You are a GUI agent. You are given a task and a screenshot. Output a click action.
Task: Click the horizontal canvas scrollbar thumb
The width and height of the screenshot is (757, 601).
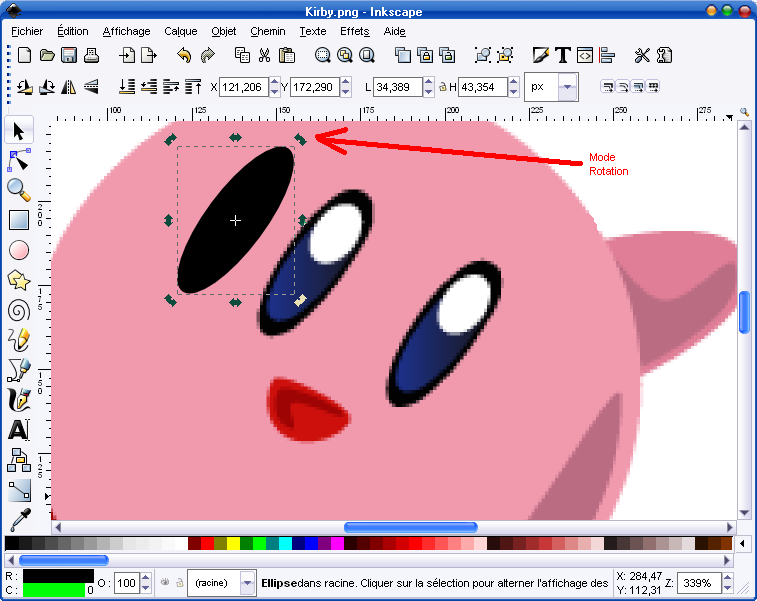[x=411, y=527]
